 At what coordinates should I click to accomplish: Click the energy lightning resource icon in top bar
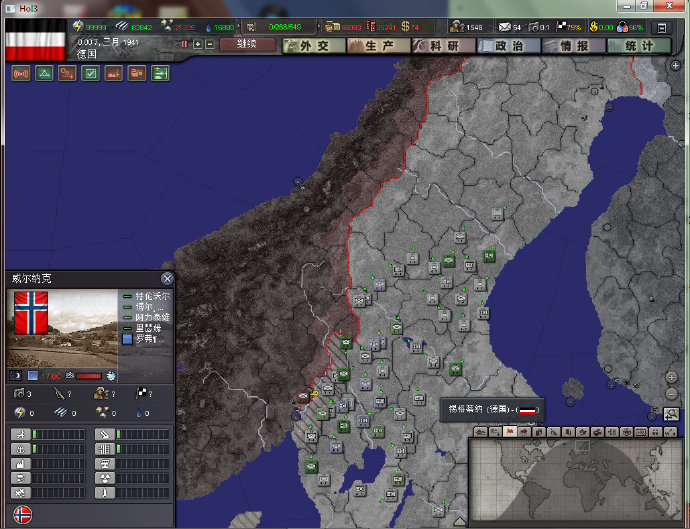pos(78,26)
